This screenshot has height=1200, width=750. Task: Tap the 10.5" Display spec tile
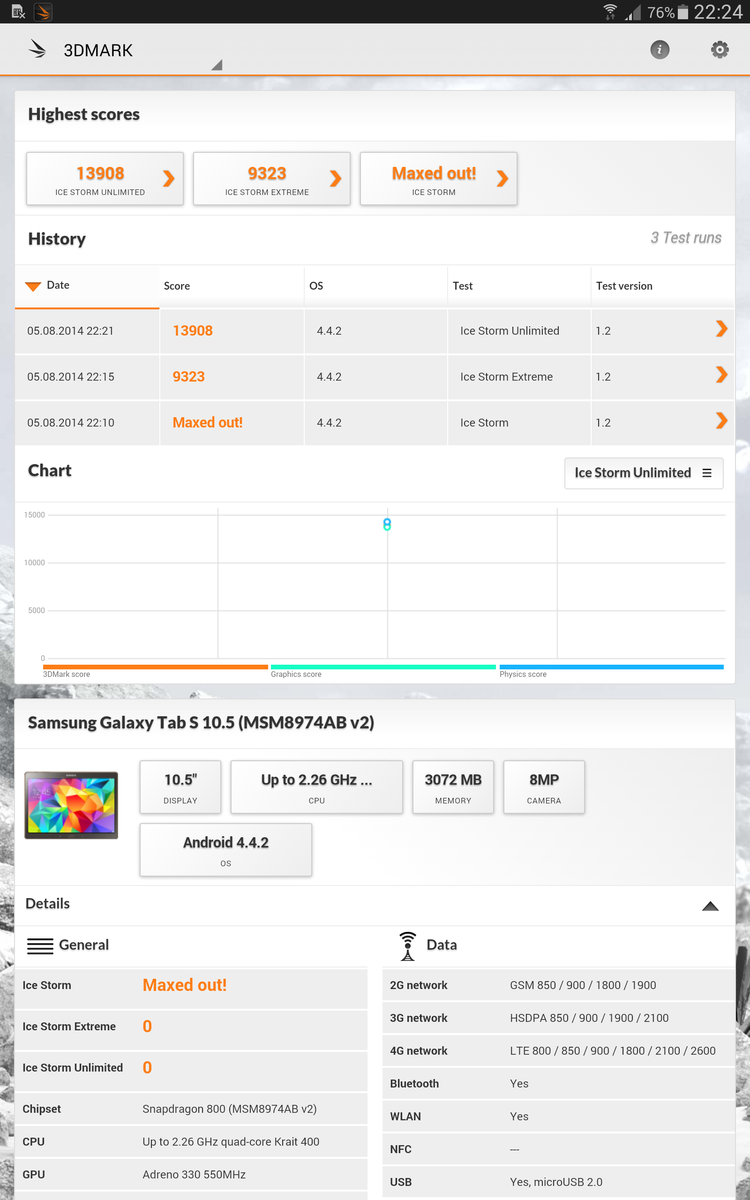point(180,787)
